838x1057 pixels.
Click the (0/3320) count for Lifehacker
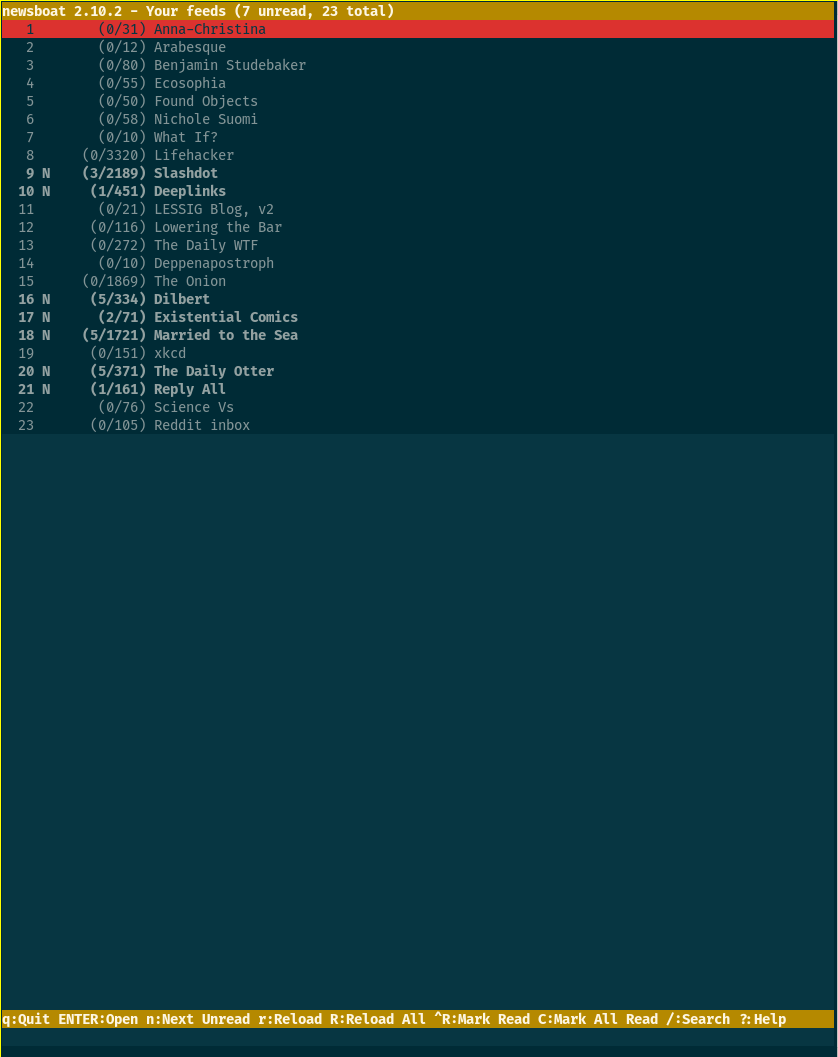pos(114,155)
